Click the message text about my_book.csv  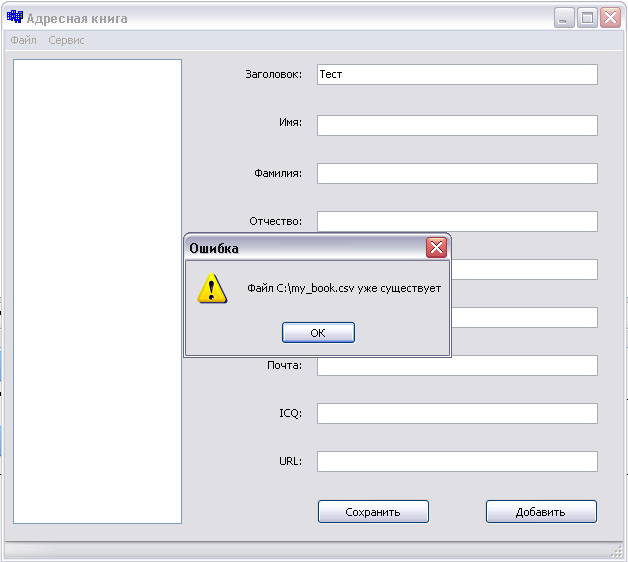[344, 288]
